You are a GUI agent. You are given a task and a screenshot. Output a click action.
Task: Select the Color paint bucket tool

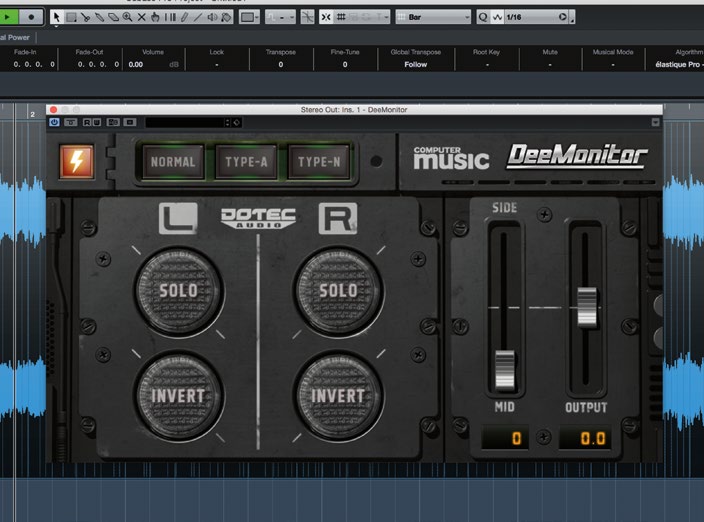pyautogui.click(x=226, y=17)
